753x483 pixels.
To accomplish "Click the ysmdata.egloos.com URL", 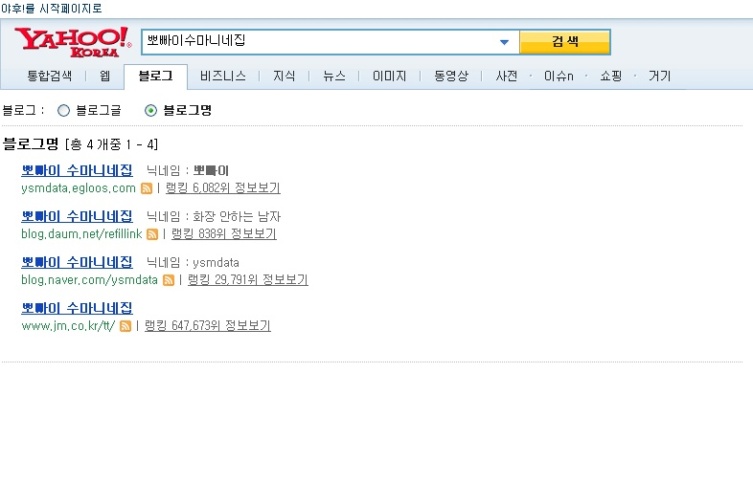I will [x=78, y=188].
